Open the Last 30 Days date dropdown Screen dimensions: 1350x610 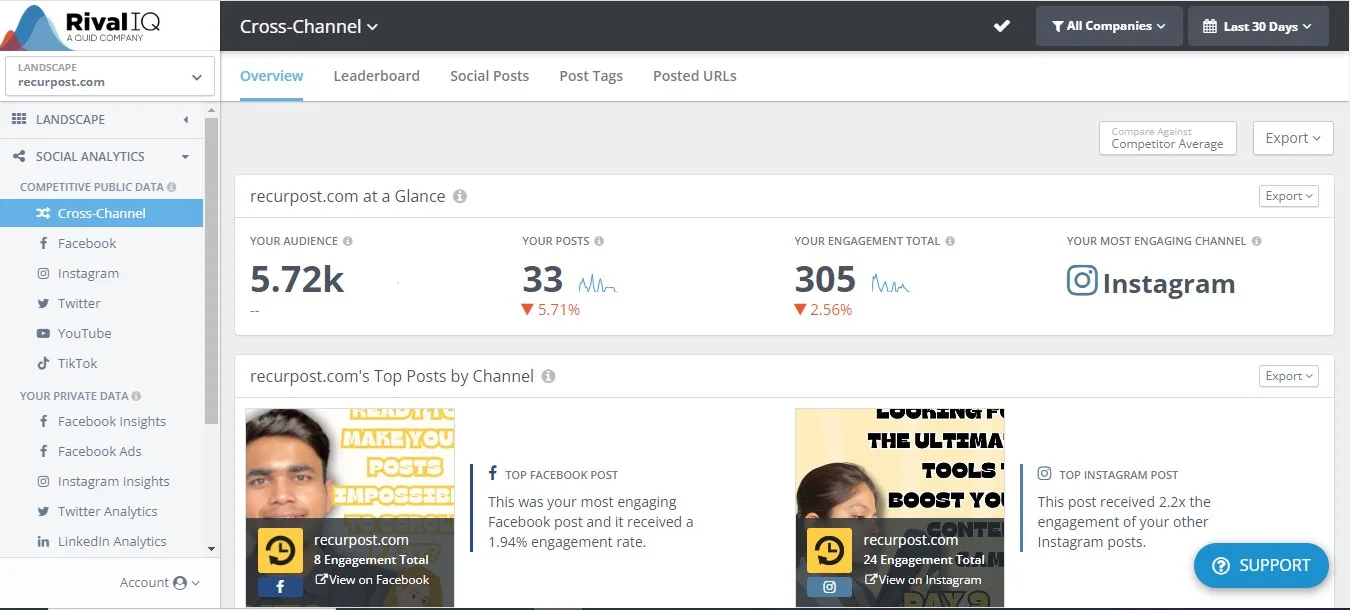(x=1258, y=26)
